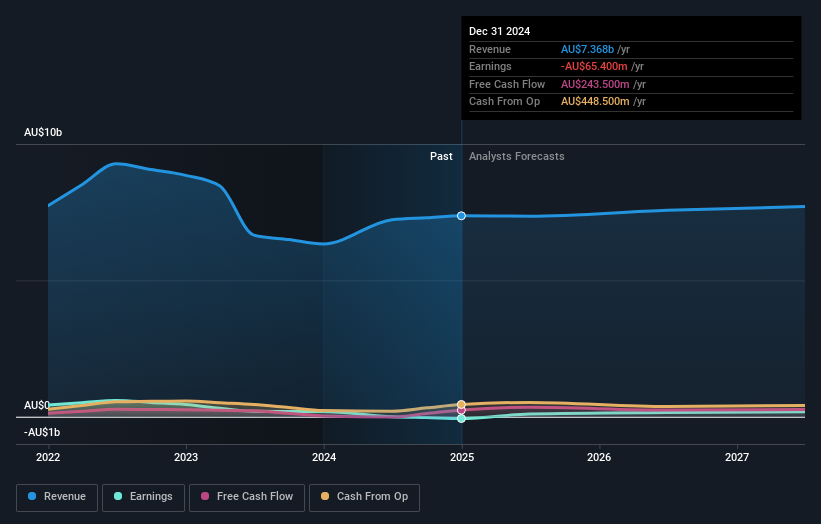Click the pink Free Cash Flow marker at 2025

[x=461, y=411]
